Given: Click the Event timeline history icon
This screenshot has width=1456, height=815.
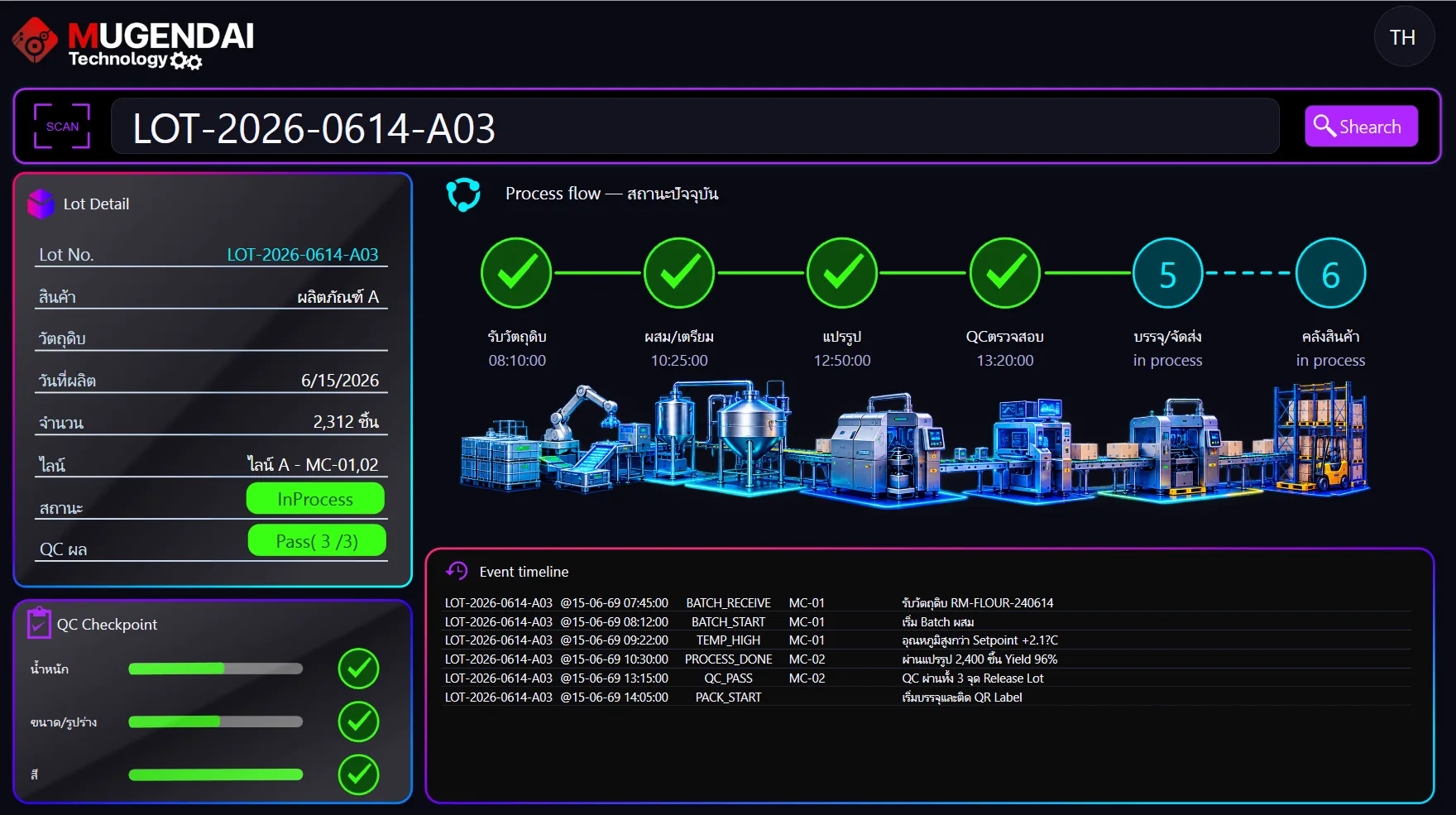Looking at the screenshot, I should point(457,570).
